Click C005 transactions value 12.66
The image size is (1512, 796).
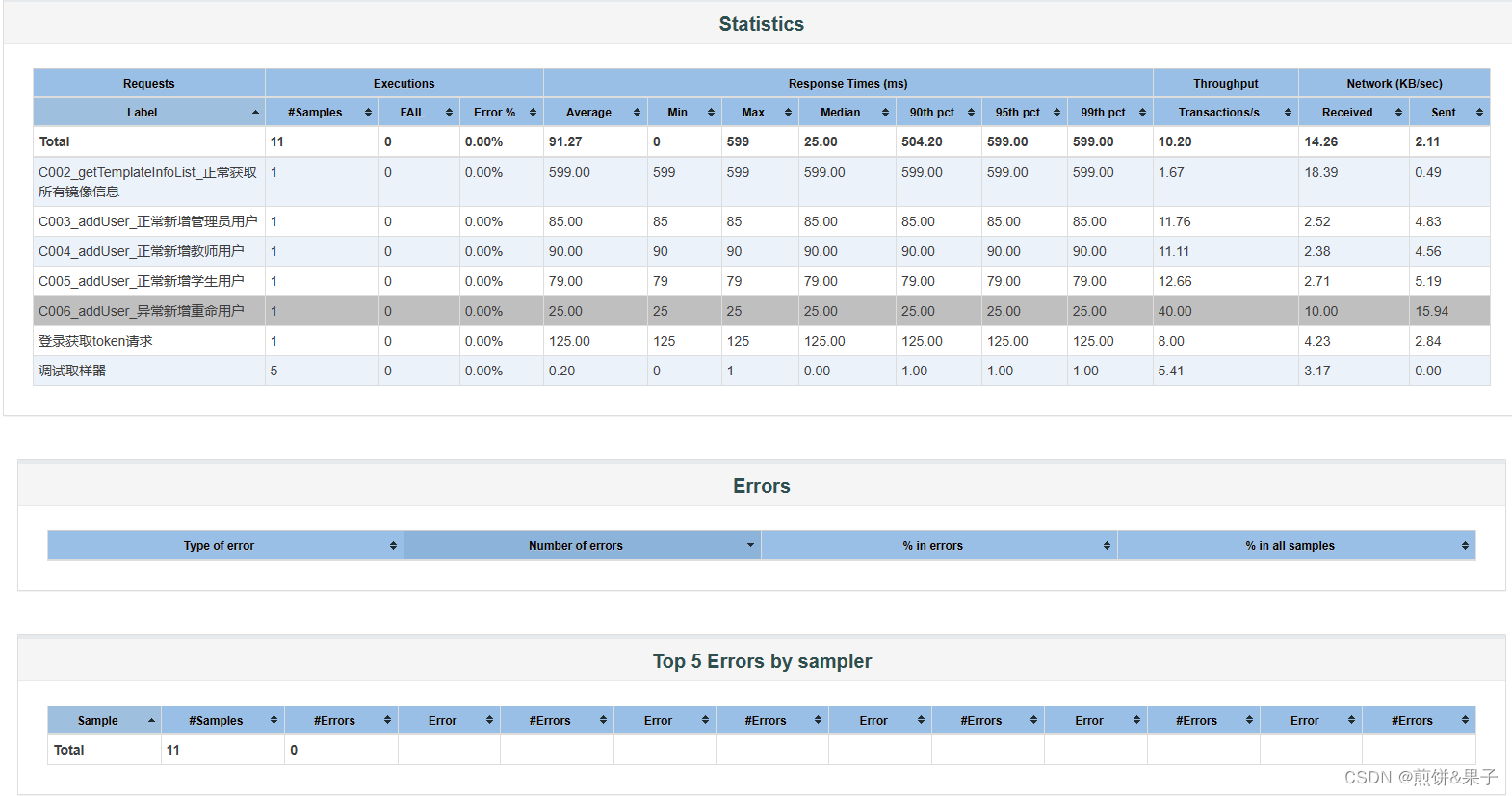(x=1175, y=281)
